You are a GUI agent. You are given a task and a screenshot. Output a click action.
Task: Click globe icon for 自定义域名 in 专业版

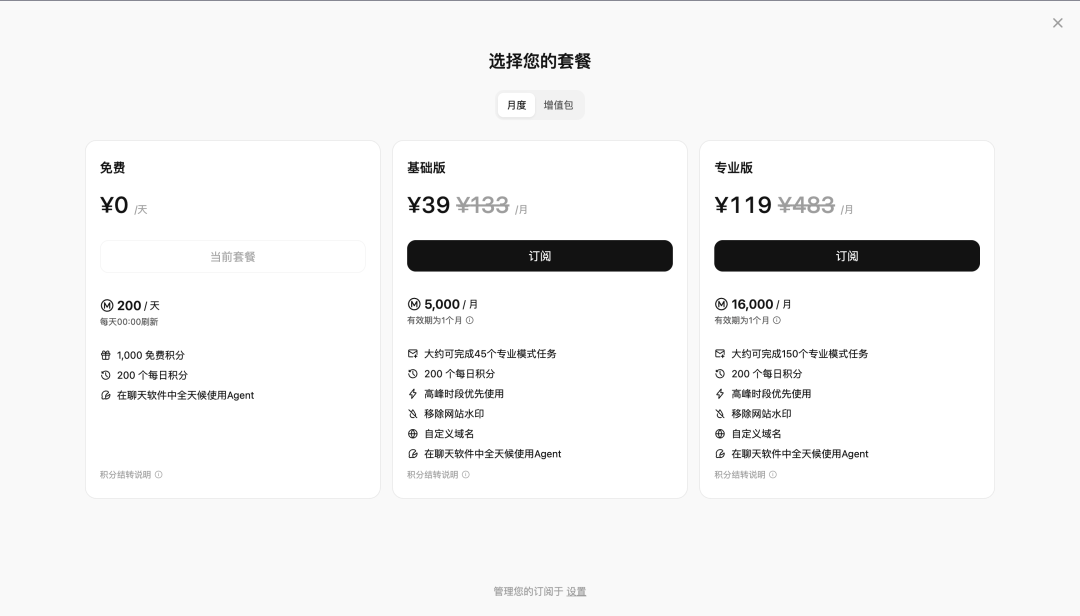tap(720, 434)
